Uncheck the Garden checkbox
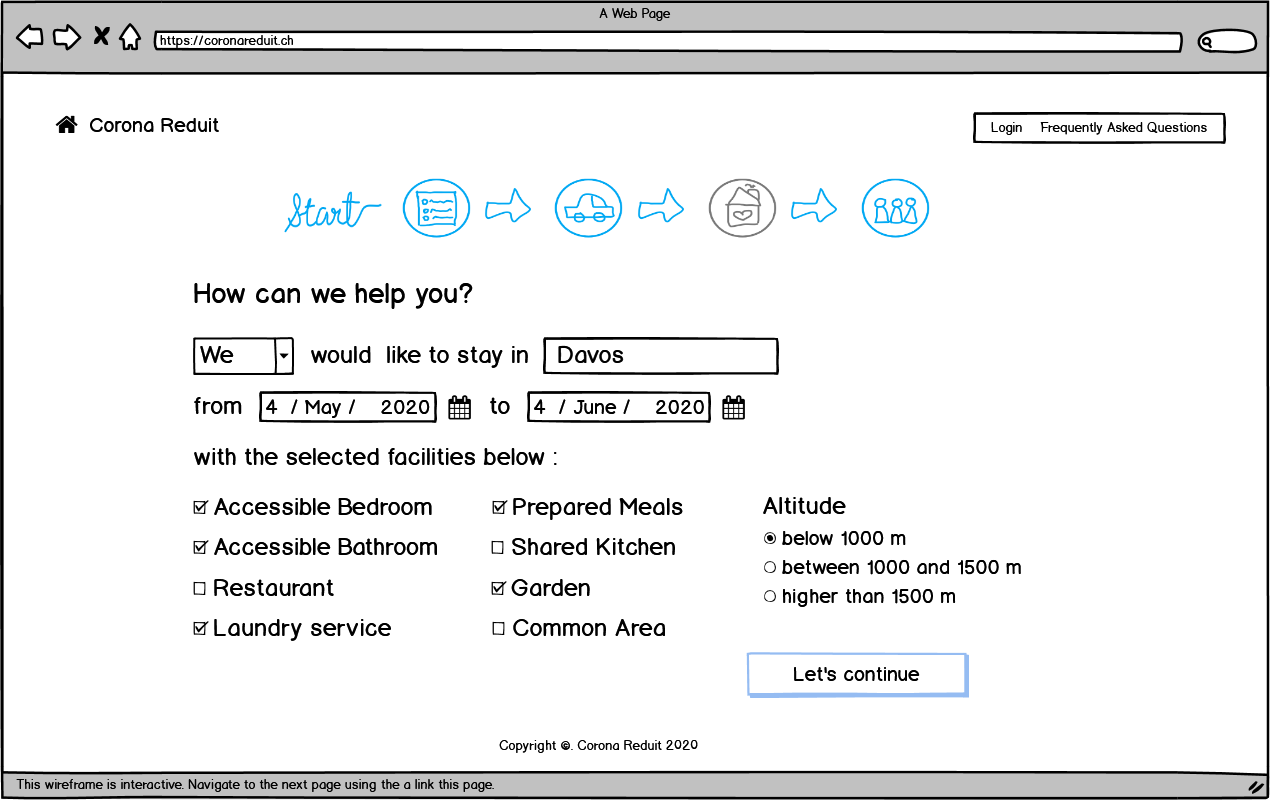The image size is (1270, 800). (x=499, y=589)
